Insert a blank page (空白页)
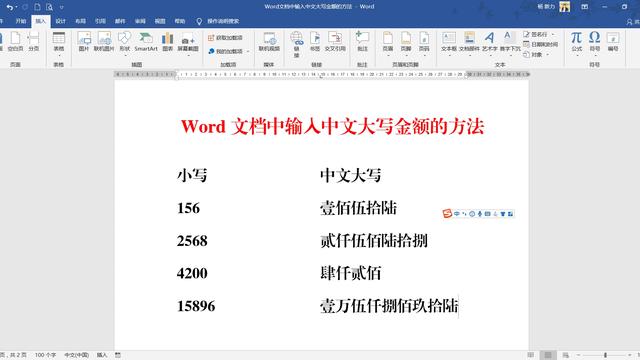 coord(16,42)
